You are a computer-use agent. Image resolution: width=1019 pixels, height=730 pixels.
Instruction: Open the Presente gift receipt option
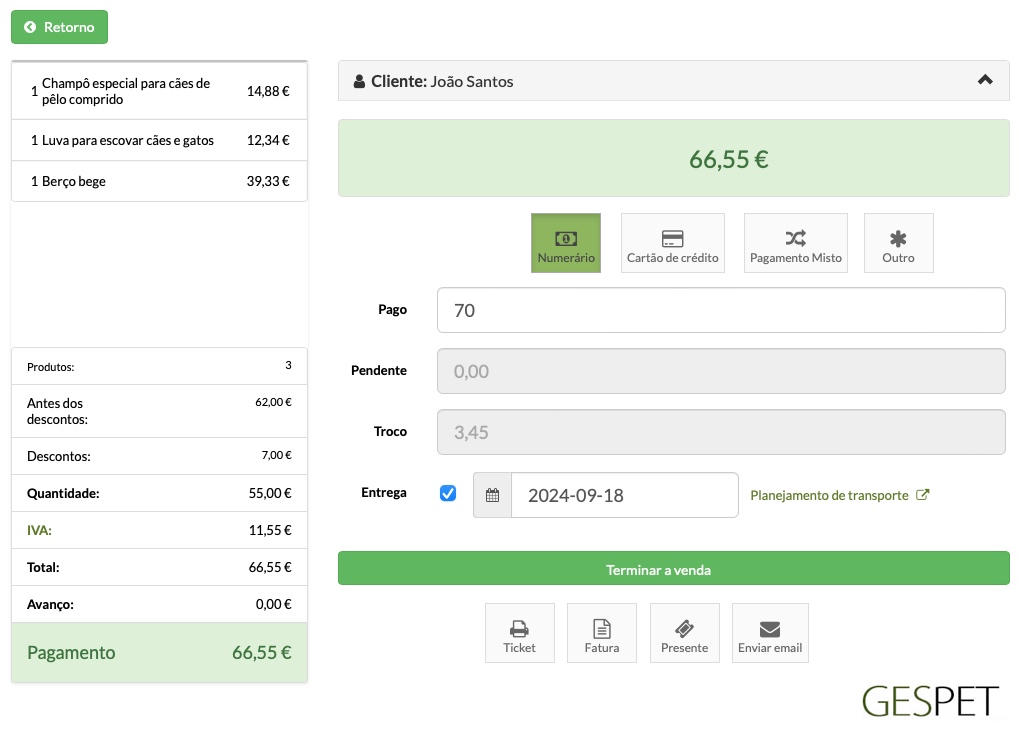(x=684, y=633)
